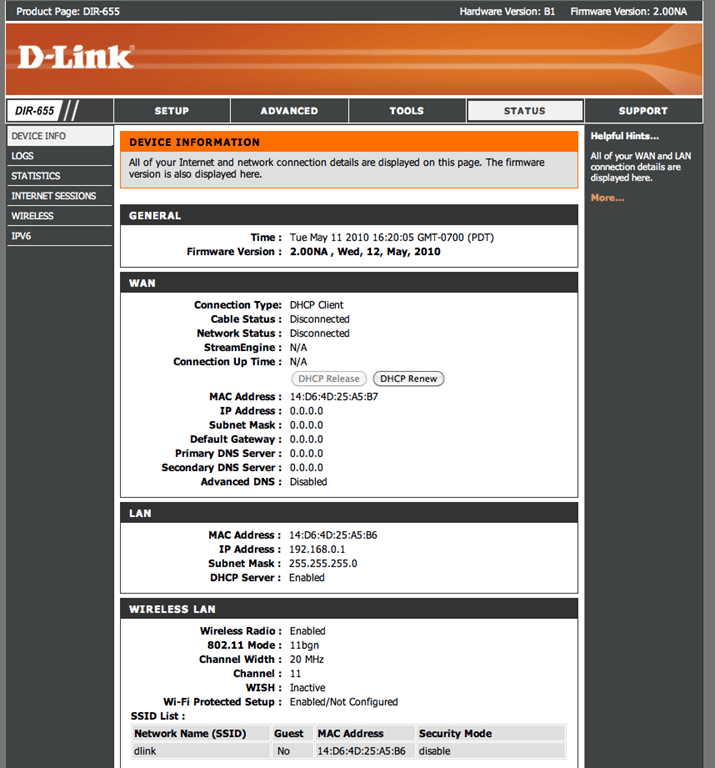This screenshot has width=715, height=768.
Task: Click WAN MAC address 14:D6:4D:25:A5:B7
Action: 334,397
